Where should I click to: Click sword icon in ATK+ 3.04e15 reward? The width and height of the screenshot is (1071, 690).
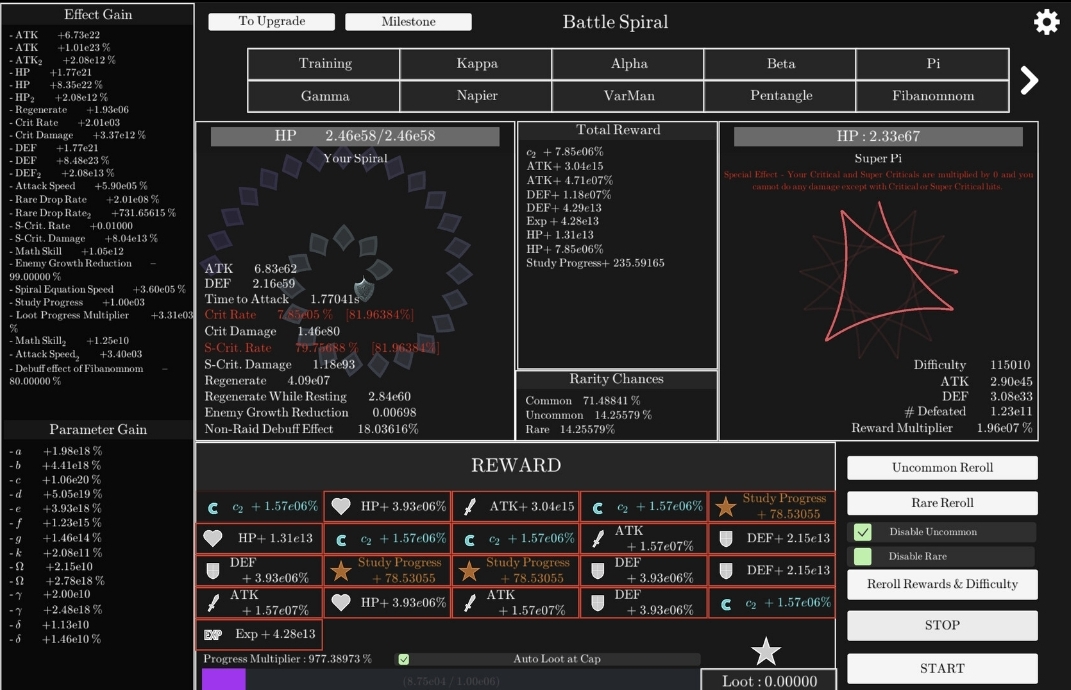(x=469, y=506)
